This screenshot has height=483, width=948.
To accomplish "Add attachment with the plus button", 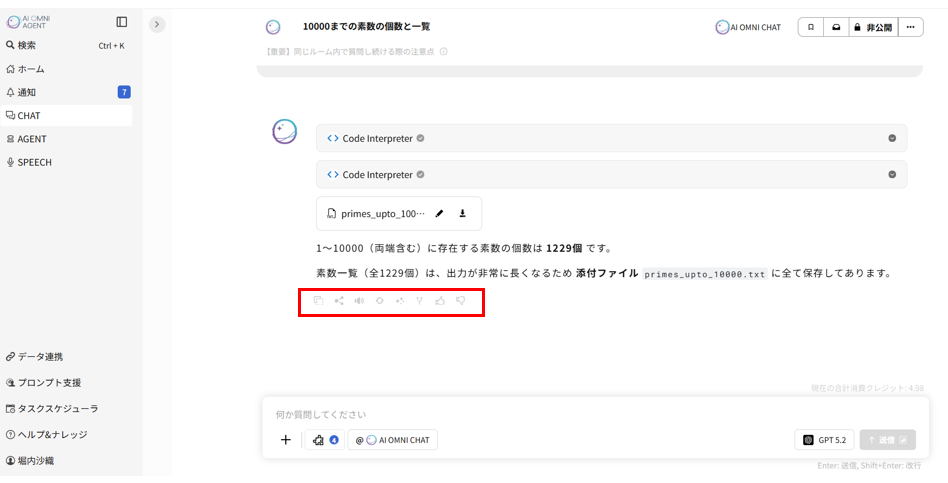I will (286, 440).
